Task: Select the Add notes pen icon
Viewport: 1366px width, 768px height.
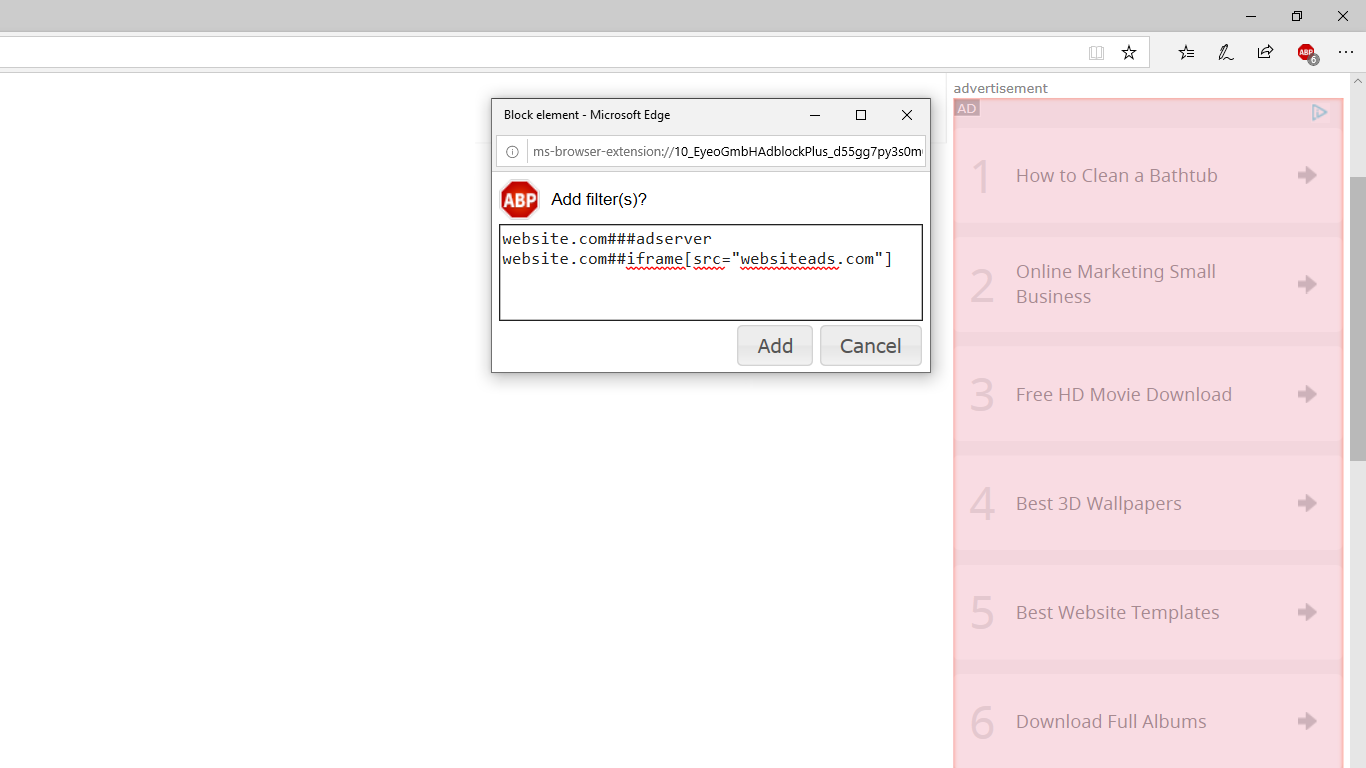Action: [x=1225, y=52]
